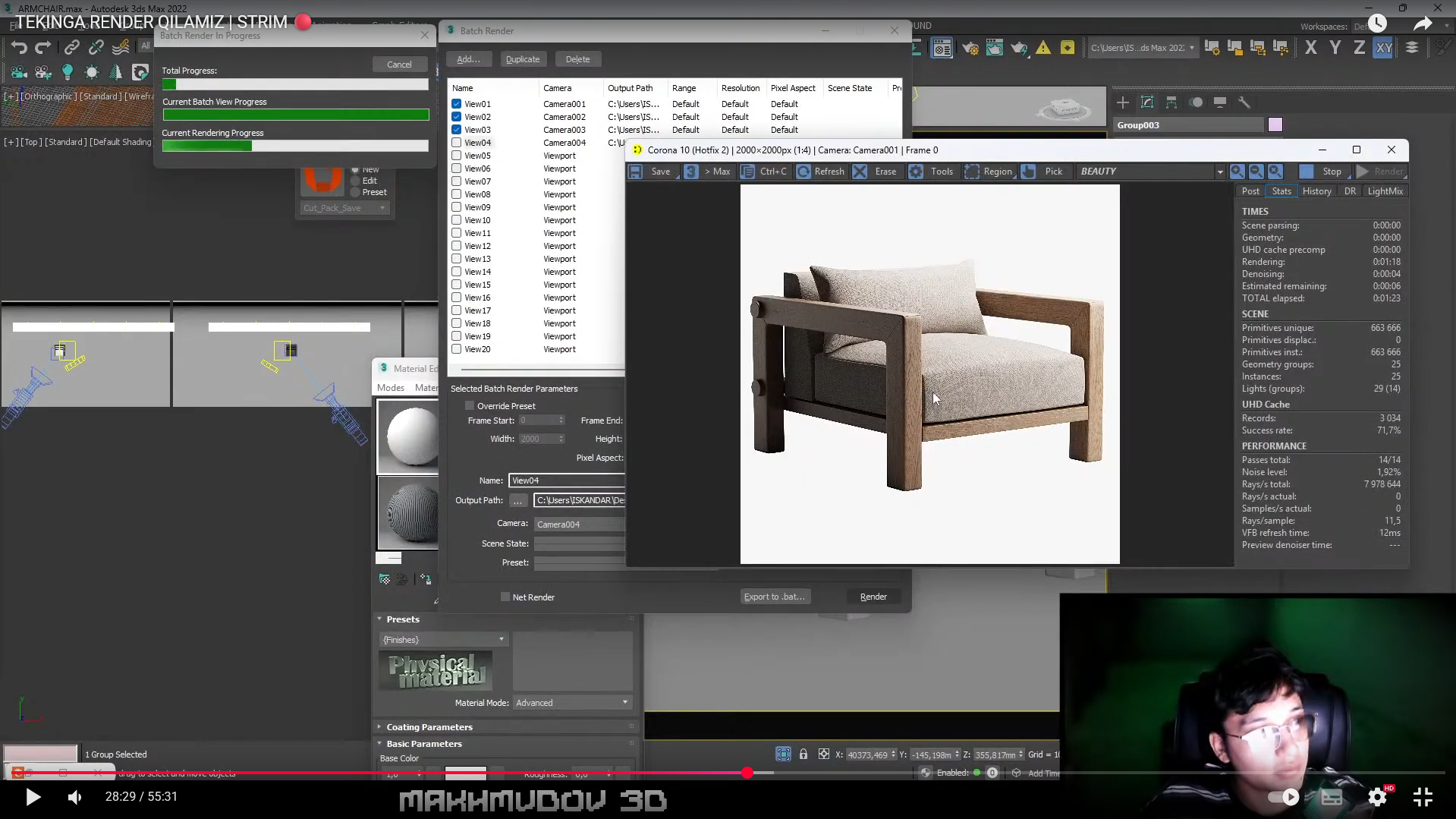
Task: Uncheck View01 in Batch Render list
Action: point(456,104)
